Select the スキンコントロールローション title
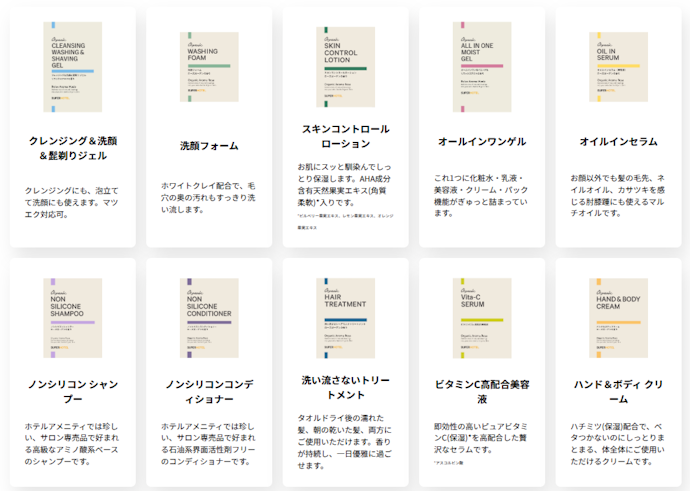The width and height of the screenshot is (690, 491). 345,136
